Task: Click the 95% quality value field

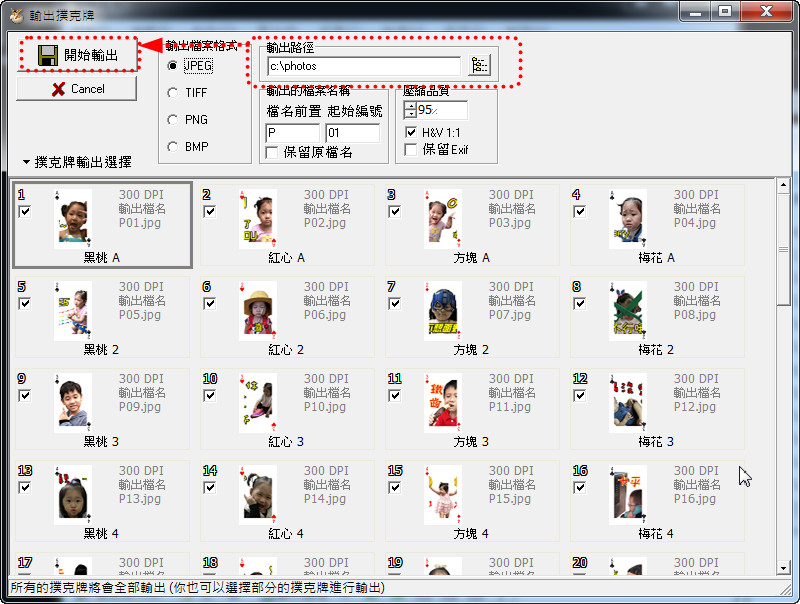Action: [x=442, y=110]
